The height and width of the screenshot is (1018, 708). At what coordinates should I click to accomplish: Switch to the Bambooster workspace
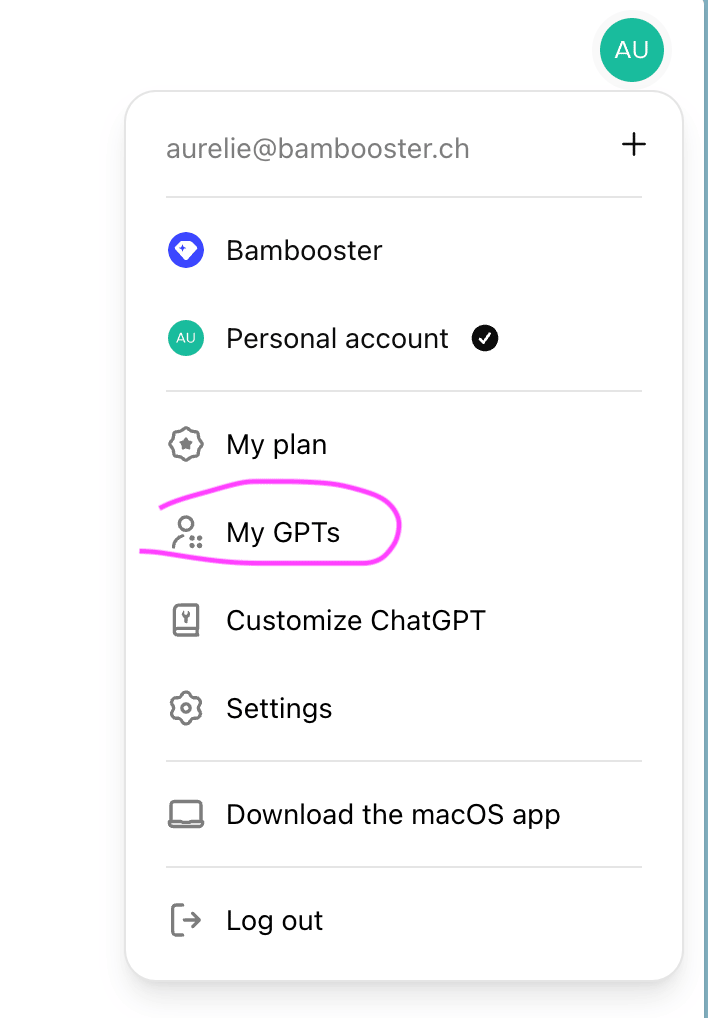(x=404, y=251)
